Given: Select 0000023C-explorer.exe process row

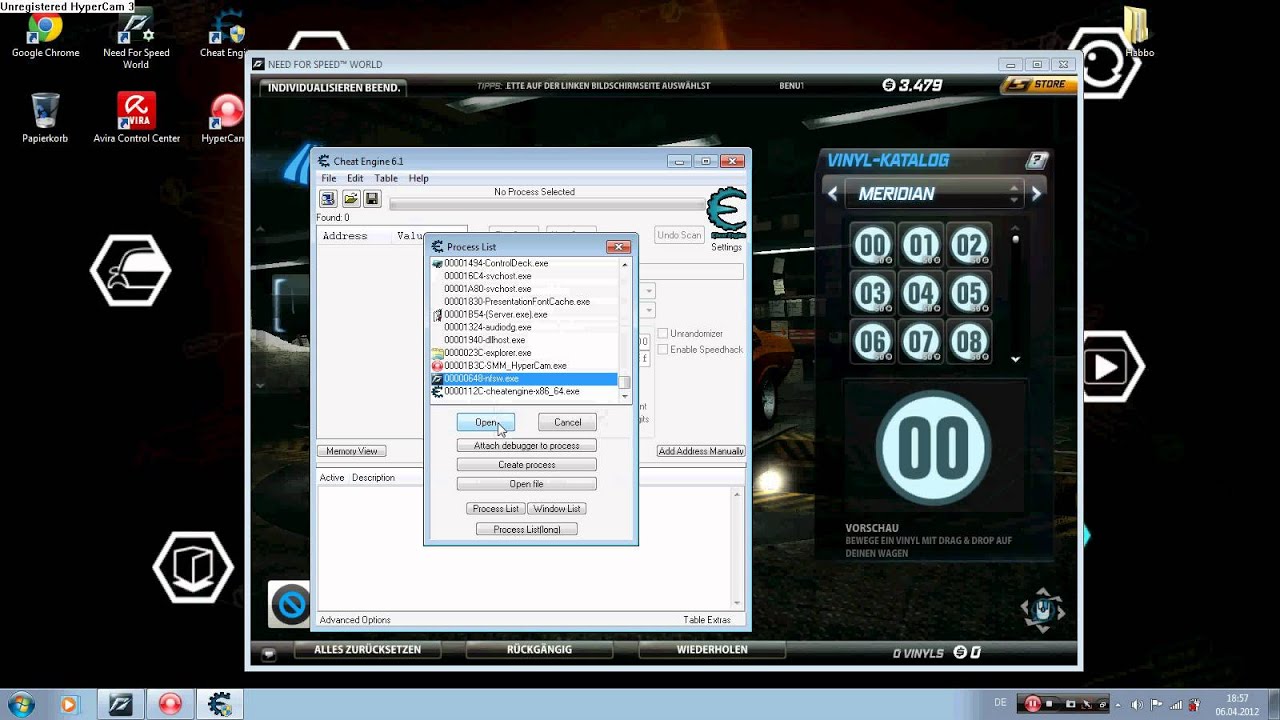Looking at the screenshot, I should (524, 353).
